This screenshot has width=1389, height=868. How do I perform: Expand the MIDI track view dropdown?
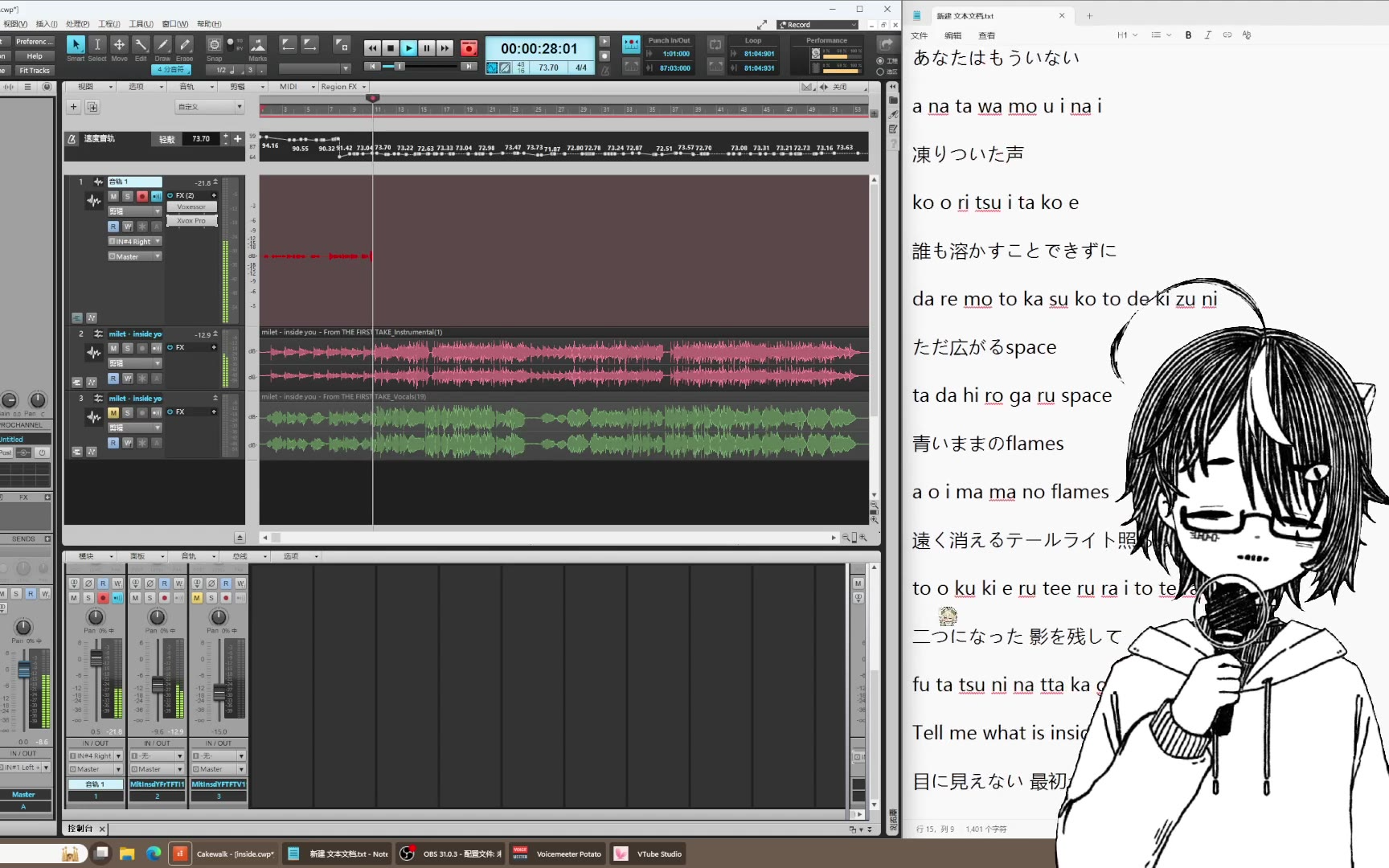click(294, 87)
